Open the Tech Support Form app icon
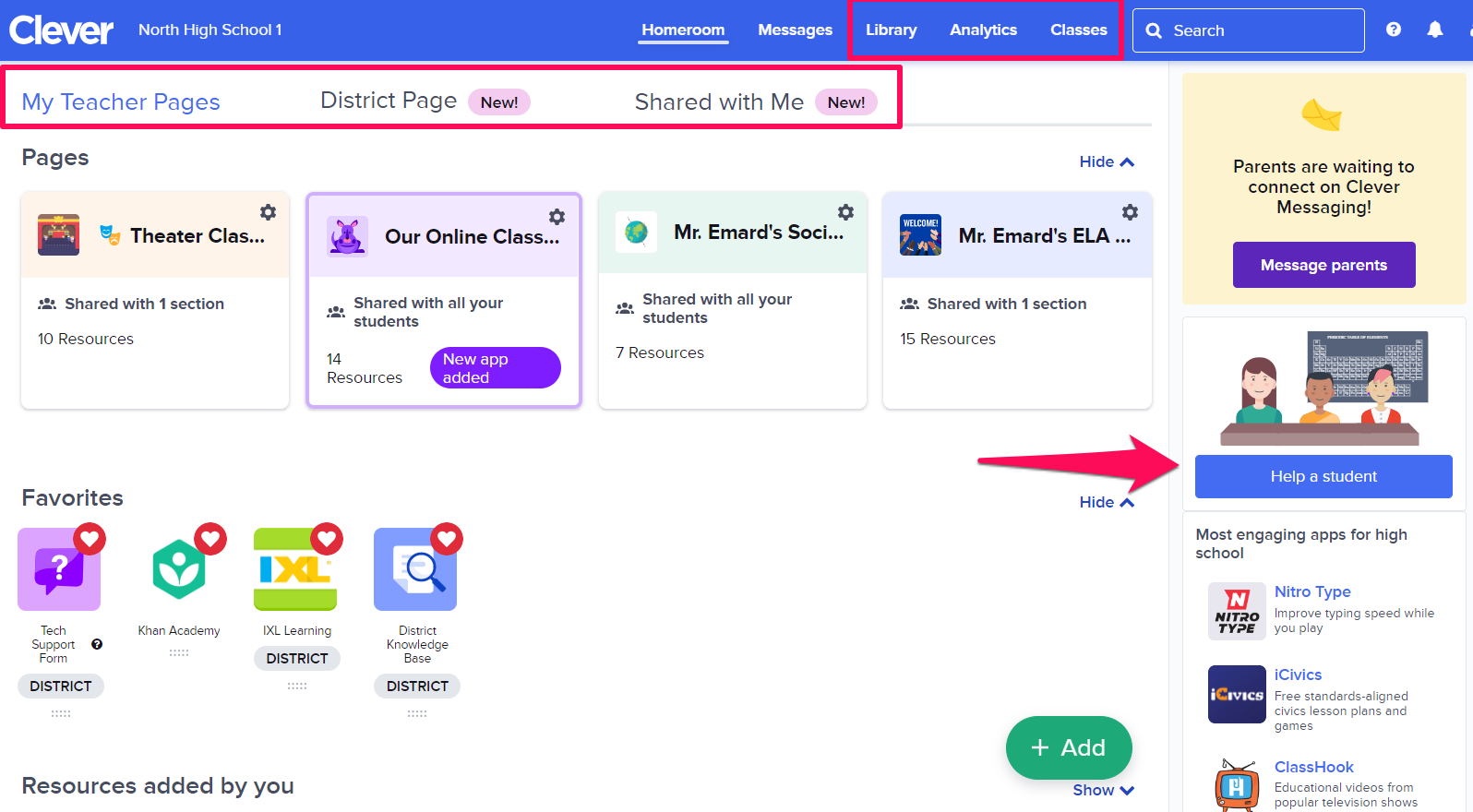1473x812 pixels. (59, 569)
